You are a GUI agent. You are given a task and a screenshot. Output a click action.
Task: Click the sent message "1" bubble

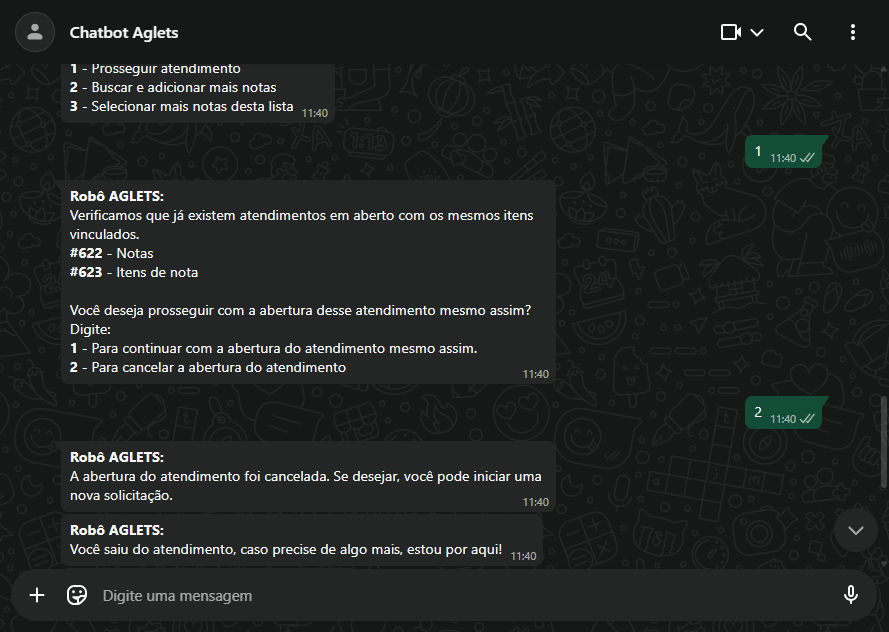(x=783, y=152)
